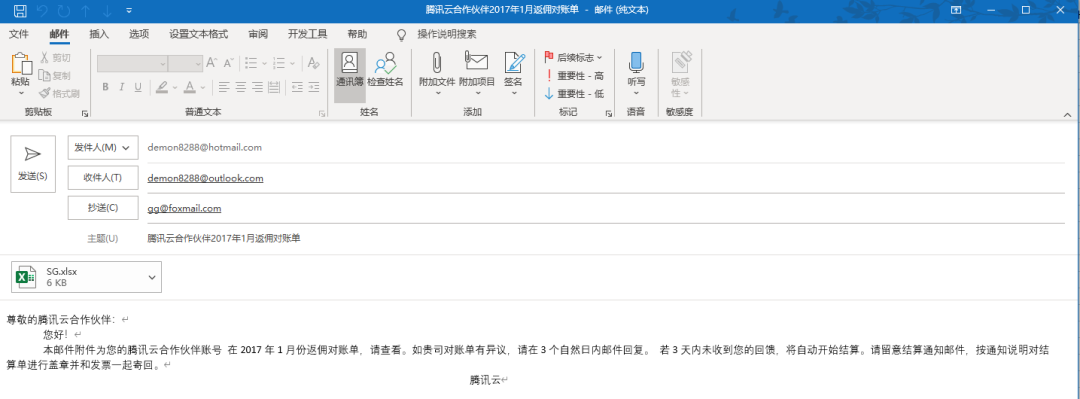The image size is (1080, 399).
Task: Toggle Low Importance (重要性 - 低)
Action: [x=573, y=94]
